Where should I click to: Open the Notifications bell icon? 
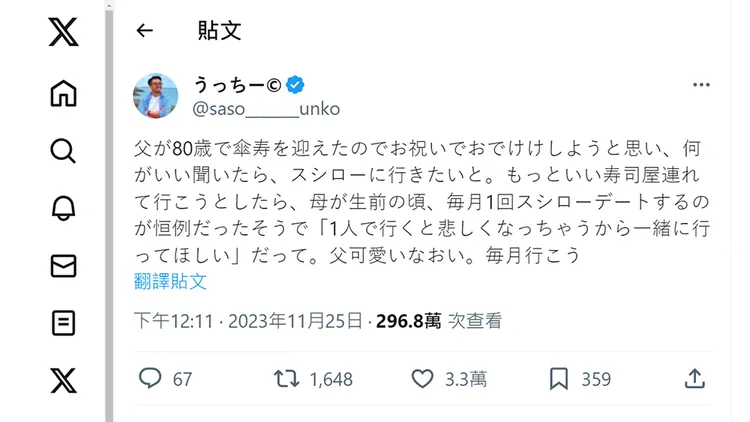click(x=63, y=208)
